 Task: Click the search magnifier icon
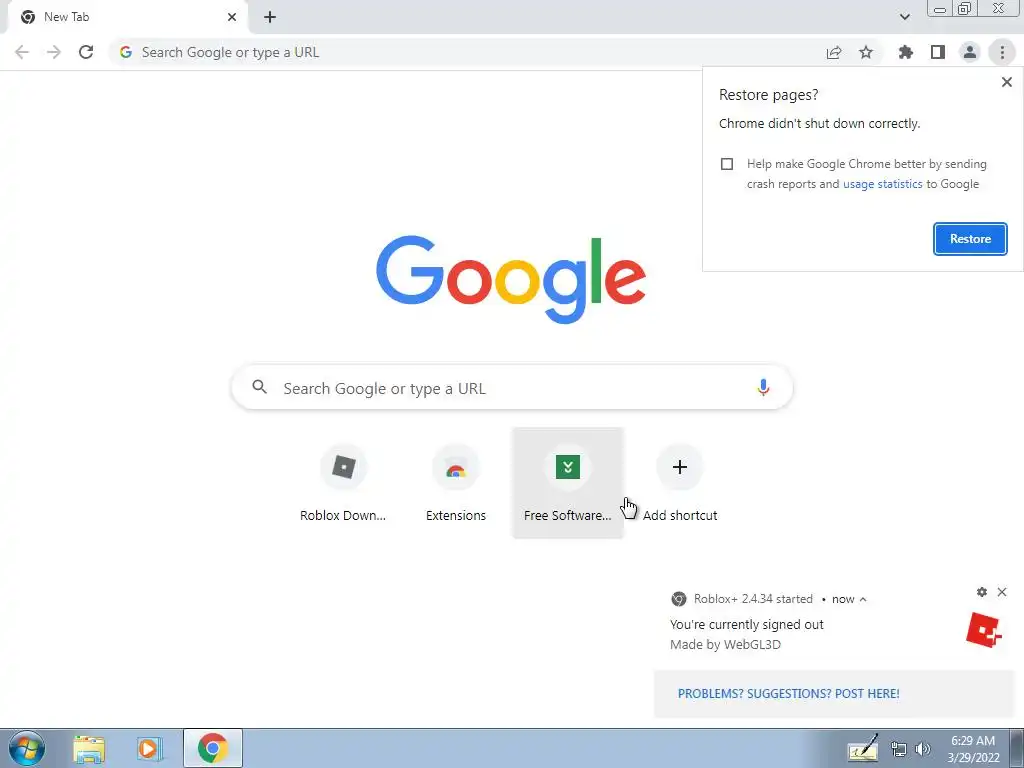(x=259, y=387)
